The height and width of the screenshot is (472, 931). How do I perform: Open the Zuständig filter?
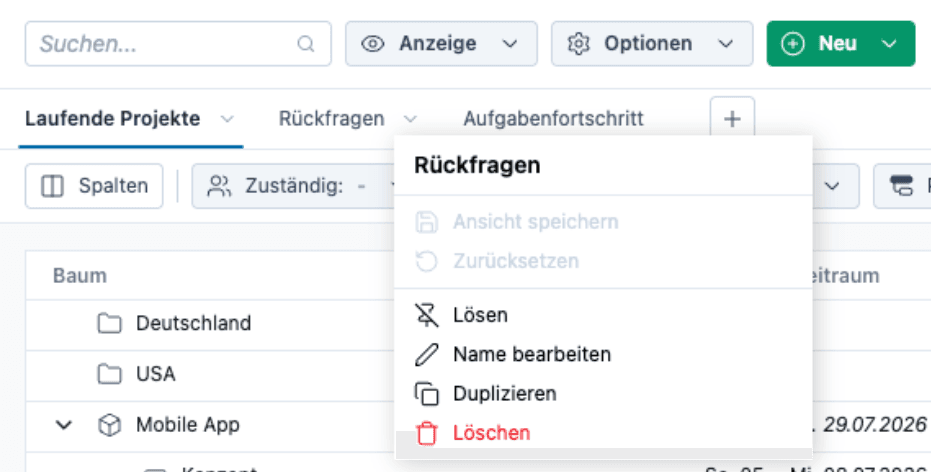294,186
